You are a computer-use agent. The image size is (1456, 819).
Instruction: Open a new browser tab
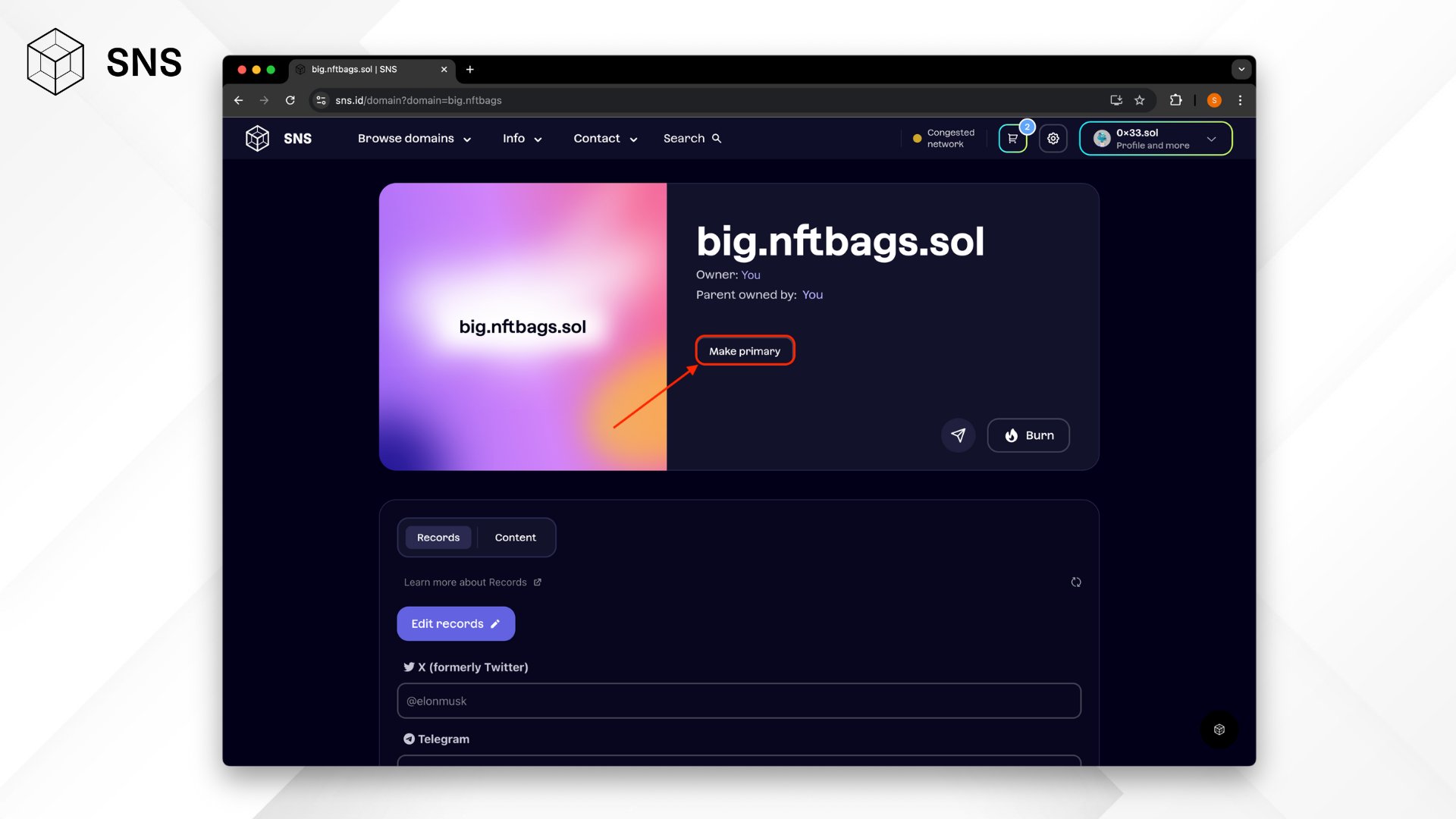pyautogui.click(x=470, y=69)
